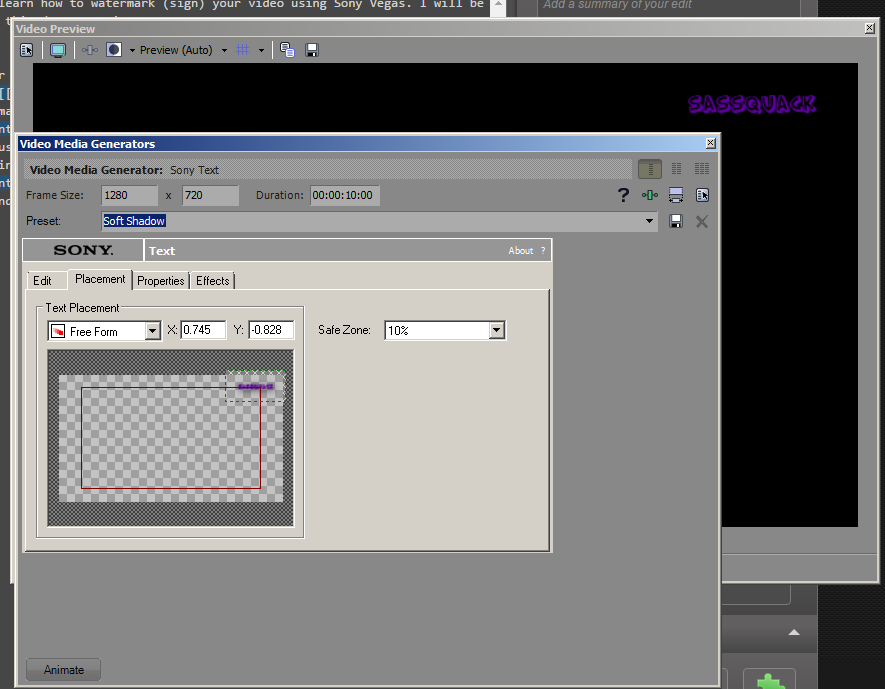Match event length icon in generator

[676, 195]
